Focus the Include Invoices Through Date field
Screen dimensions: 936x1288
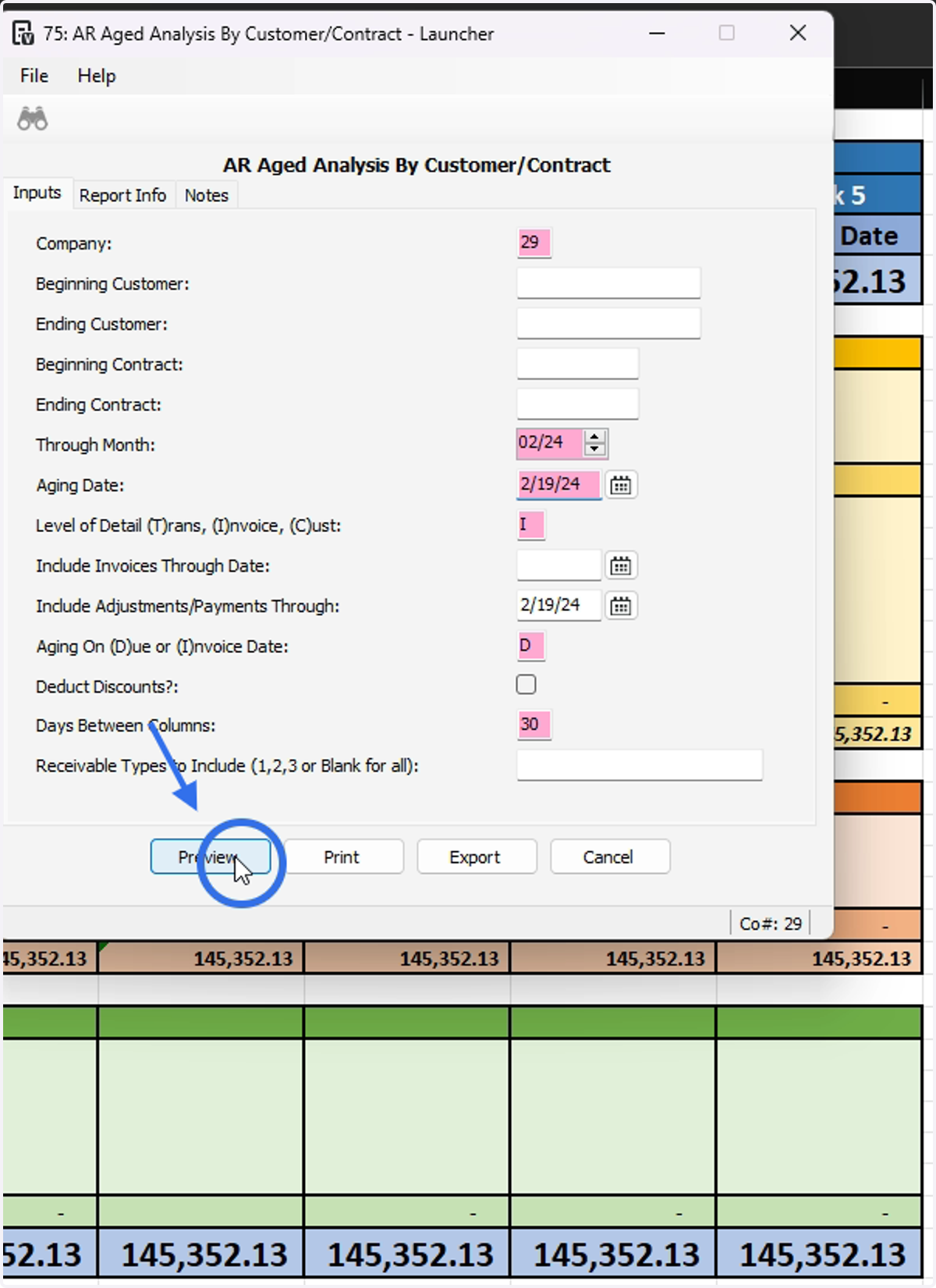pyautogui.click(x=559, y=566)
